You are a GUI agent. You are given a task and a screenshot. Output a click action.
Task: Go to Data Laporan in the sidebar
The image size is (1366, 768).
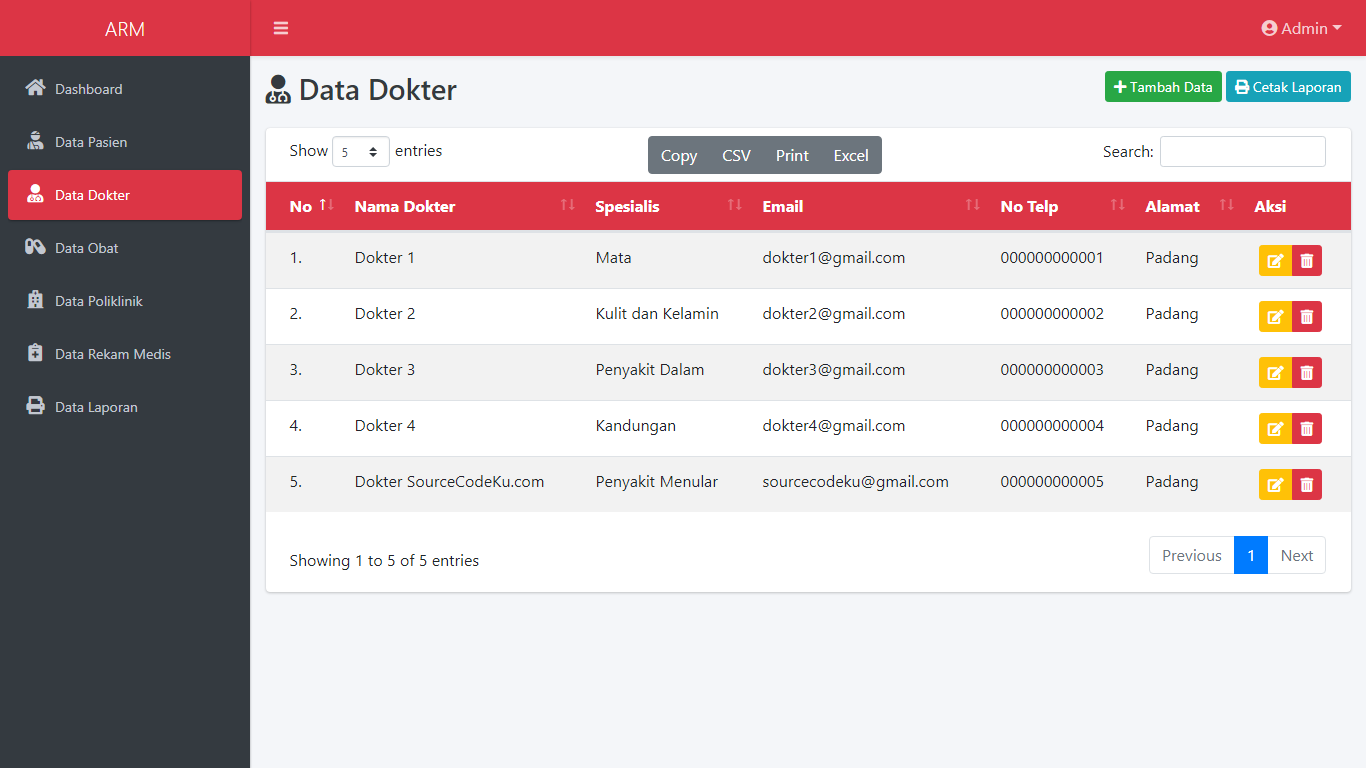click(125, 406)
